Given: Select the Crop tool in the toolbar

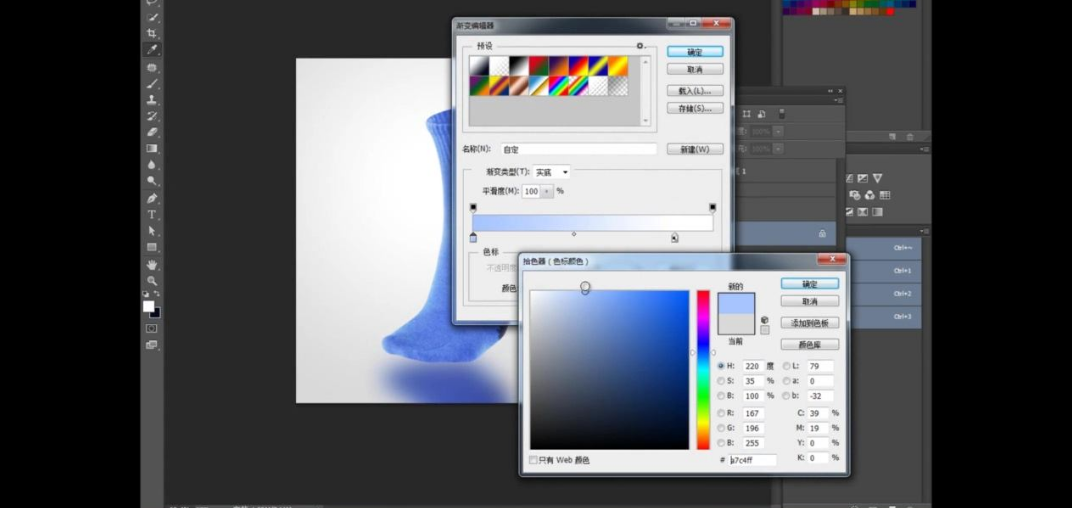Looking at the screenshot, I should (152, 33).
